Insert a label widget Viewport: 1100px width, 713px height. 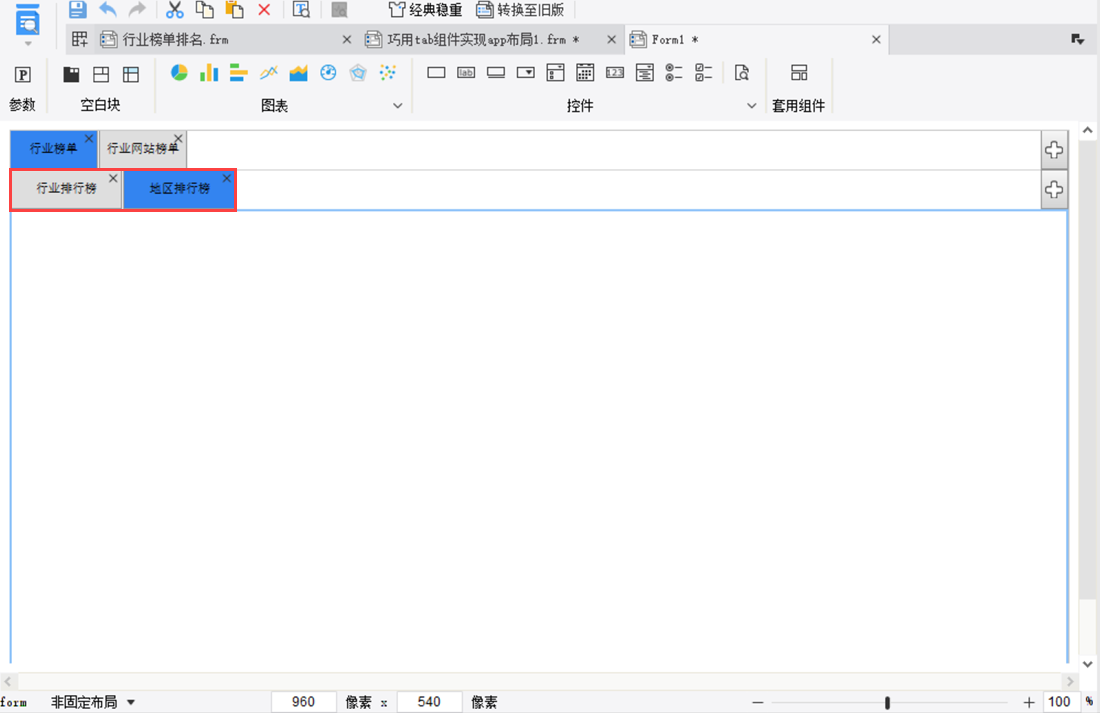click(466, 72)
